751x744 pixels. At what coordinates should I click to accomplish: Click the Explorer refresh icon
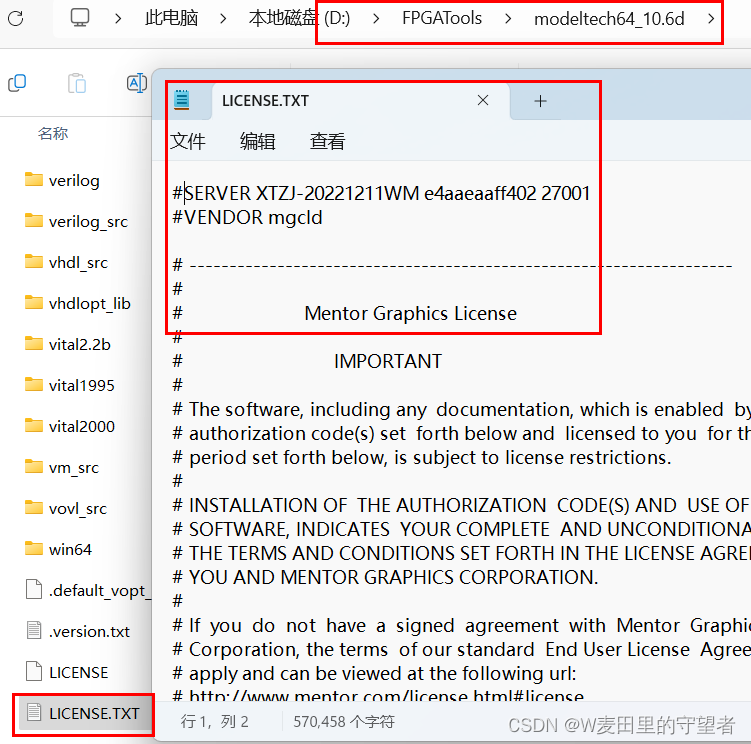pyautogui.click(x=16, y=19)
